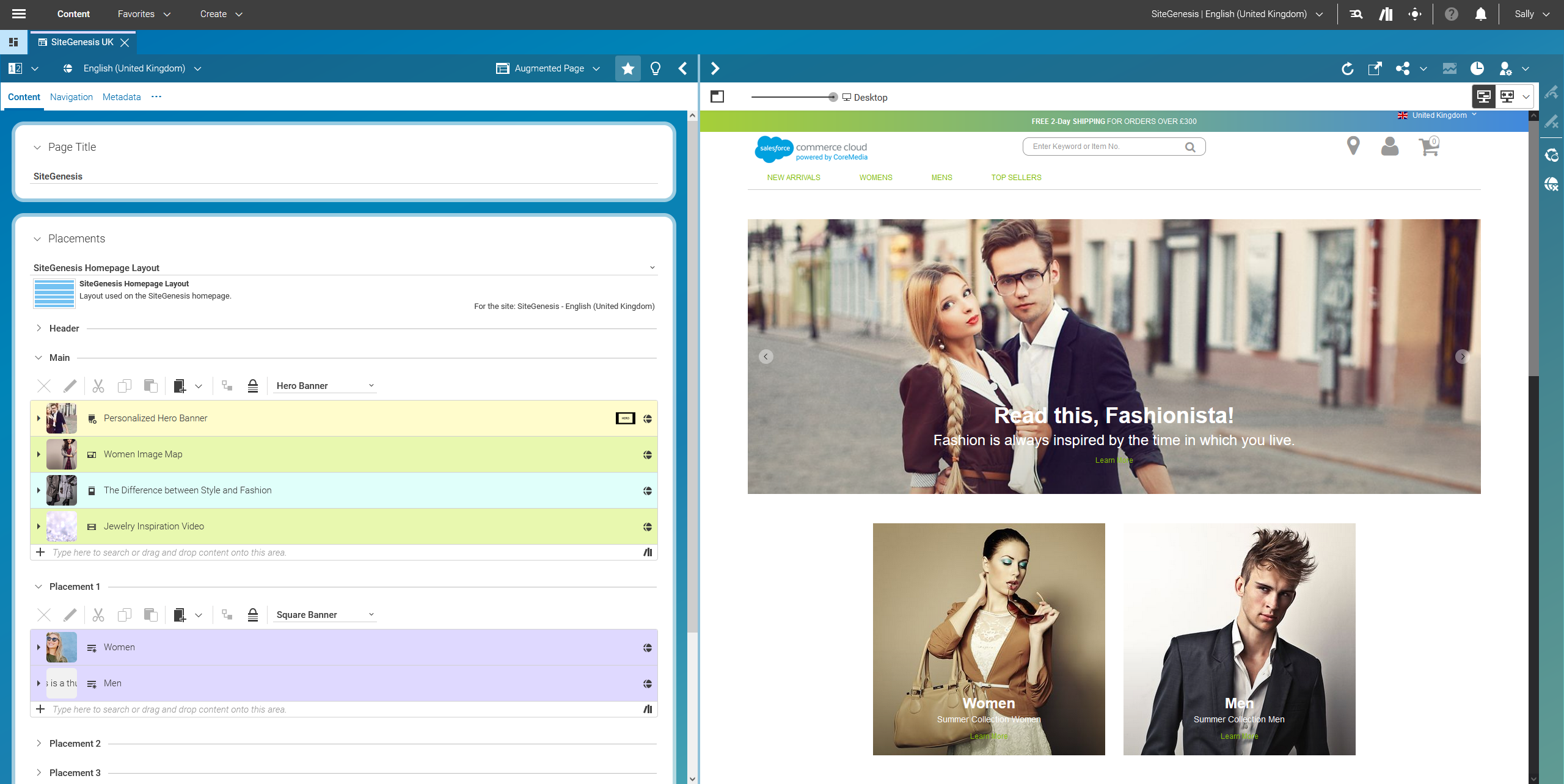Toggle the favorite star for SiteGenesis UK
The height and width of the screenshot is (784, 1564).
pos(627,68)
